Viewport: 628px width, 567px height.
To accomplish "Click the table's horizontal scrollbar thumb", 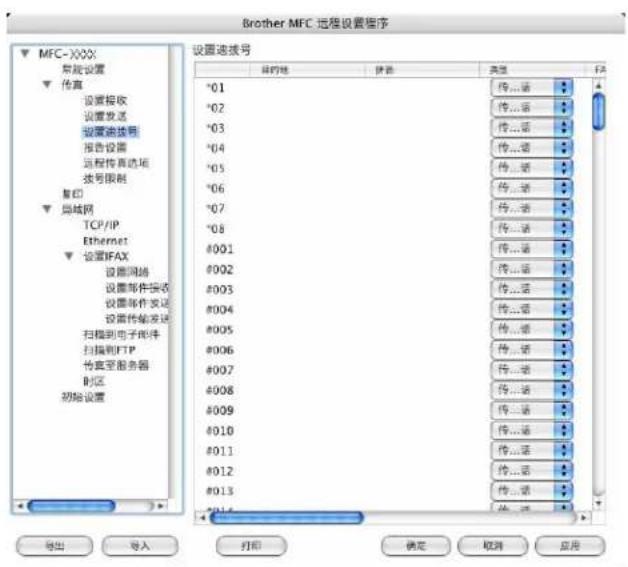I will pyautogui.click(x=287, y=518).
